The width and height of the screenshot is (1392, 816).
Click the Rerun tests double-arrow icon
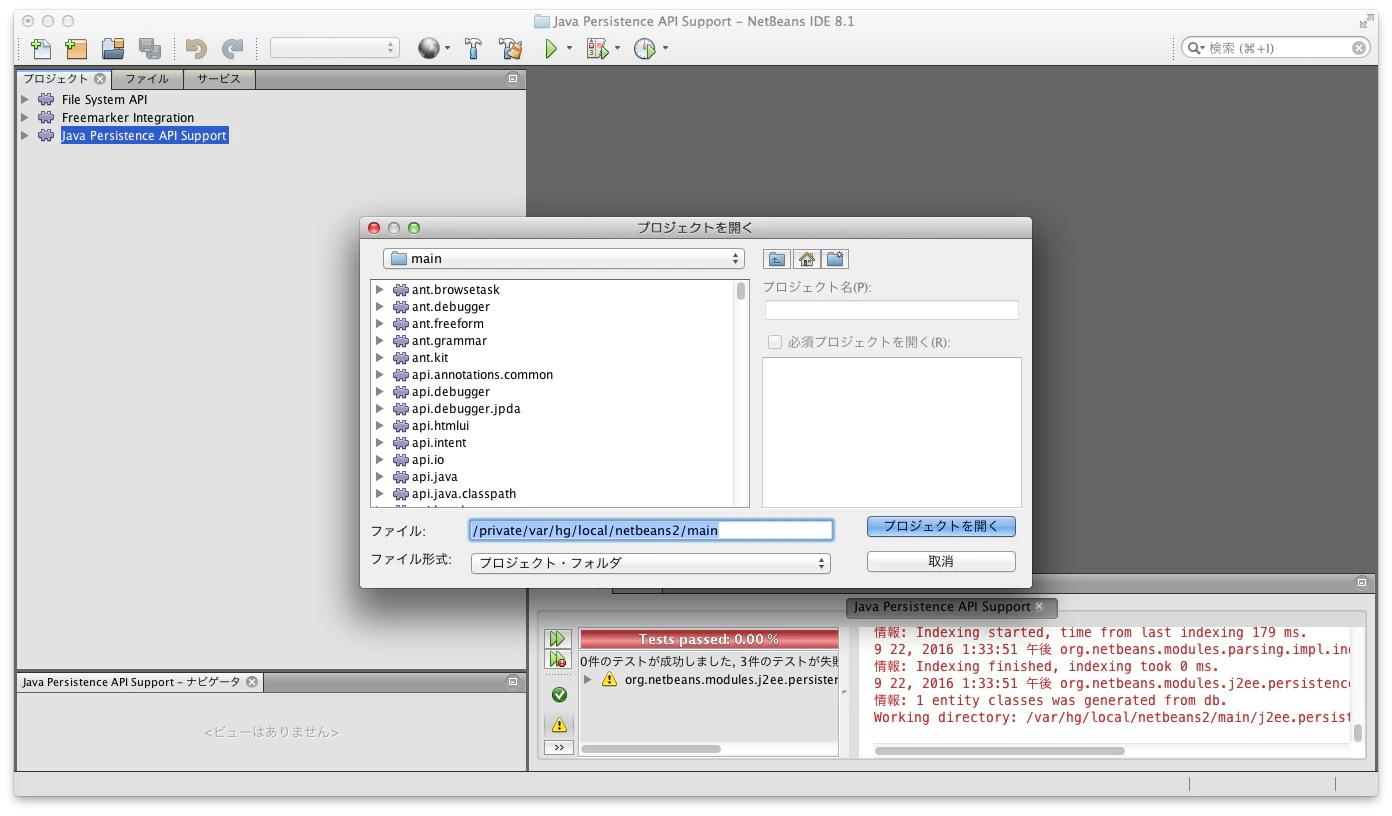pyautogui.click(x=559, y=639)
